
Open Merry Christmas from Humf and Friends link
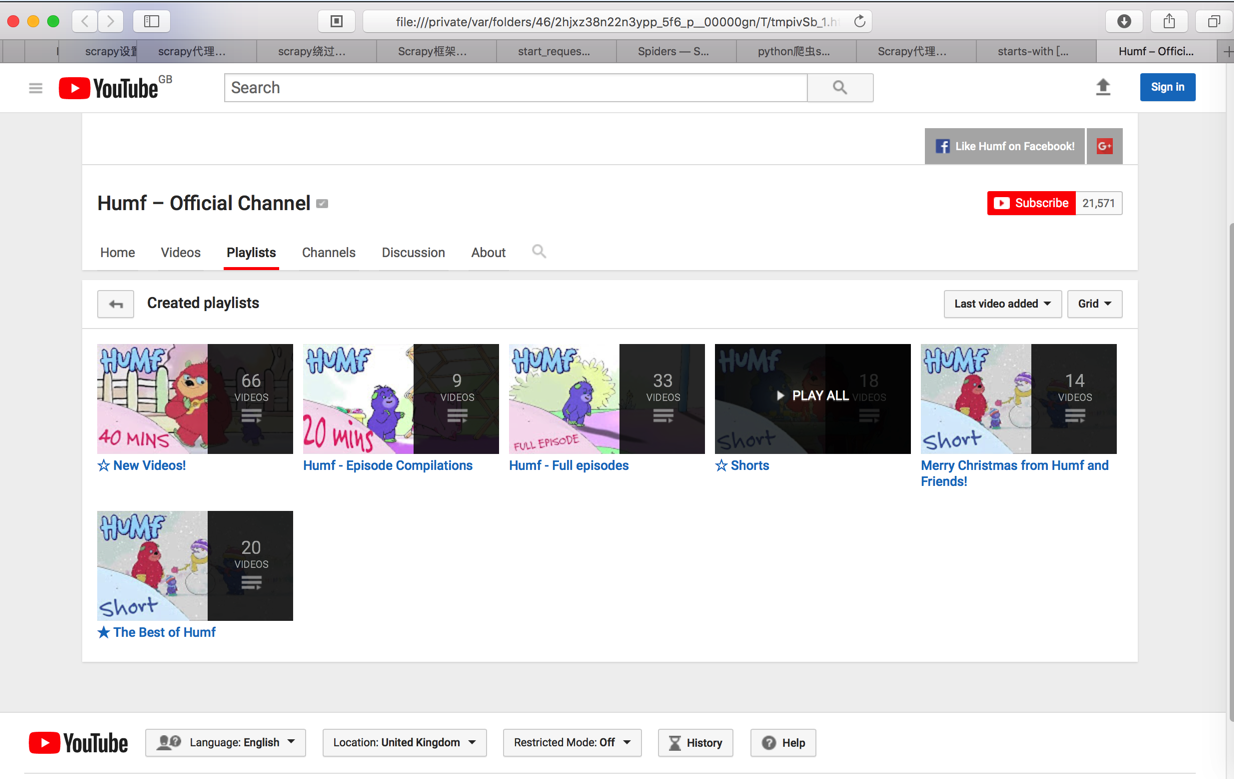(1015, 473)
